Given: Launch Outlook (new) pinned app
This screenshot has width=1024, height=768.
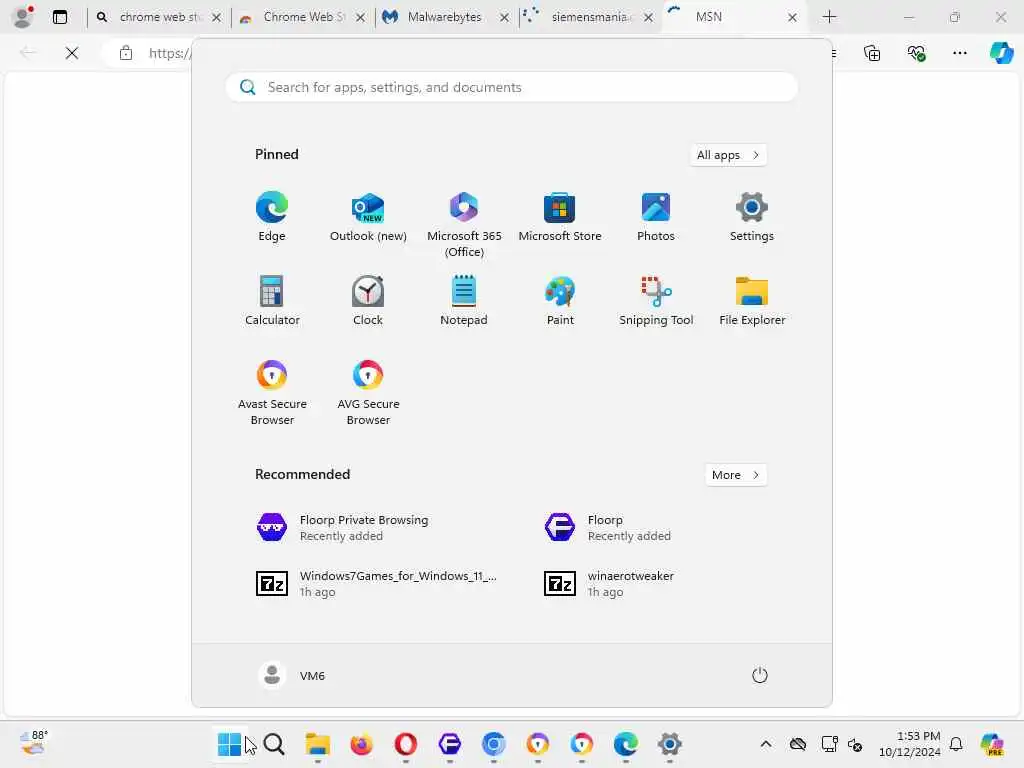Looking at the screenshot, I should click(x=368, y=217).
